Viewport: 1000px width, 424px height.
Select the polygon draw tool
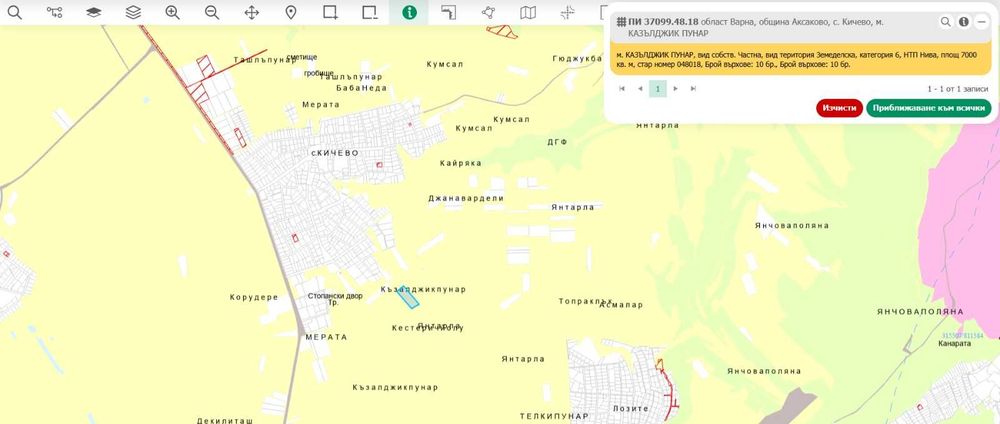point(488,12)
